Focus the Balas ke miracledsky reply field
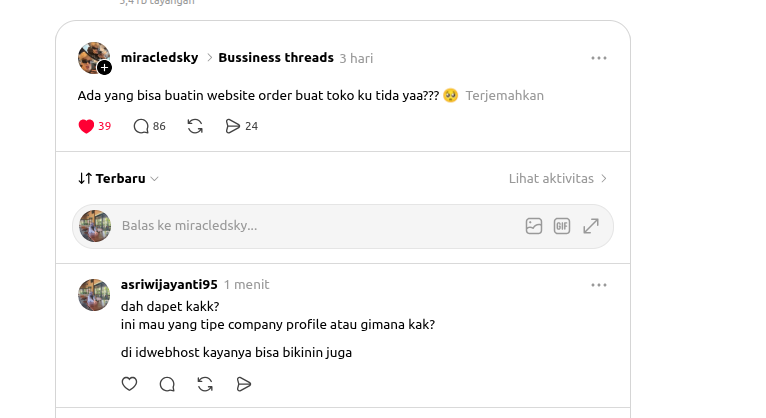This screenshot has width=766, height=418. 318,226
